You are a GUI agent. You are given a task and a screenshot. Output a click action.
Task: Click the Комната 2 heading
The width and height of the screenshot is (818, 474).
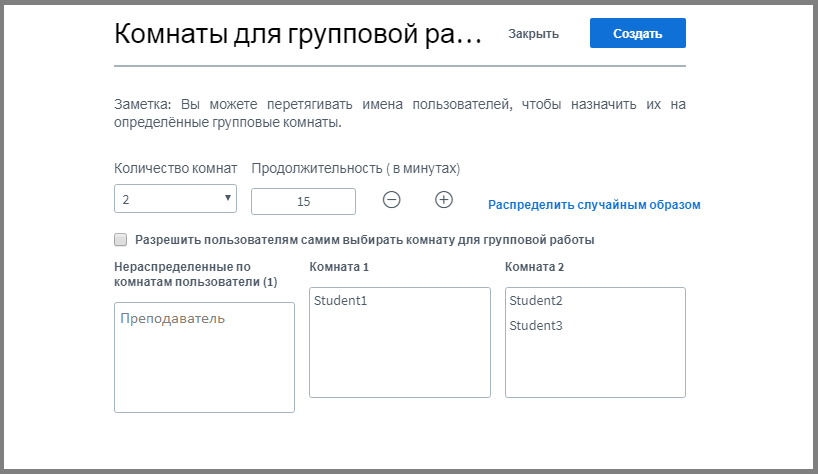pos(535,267)
